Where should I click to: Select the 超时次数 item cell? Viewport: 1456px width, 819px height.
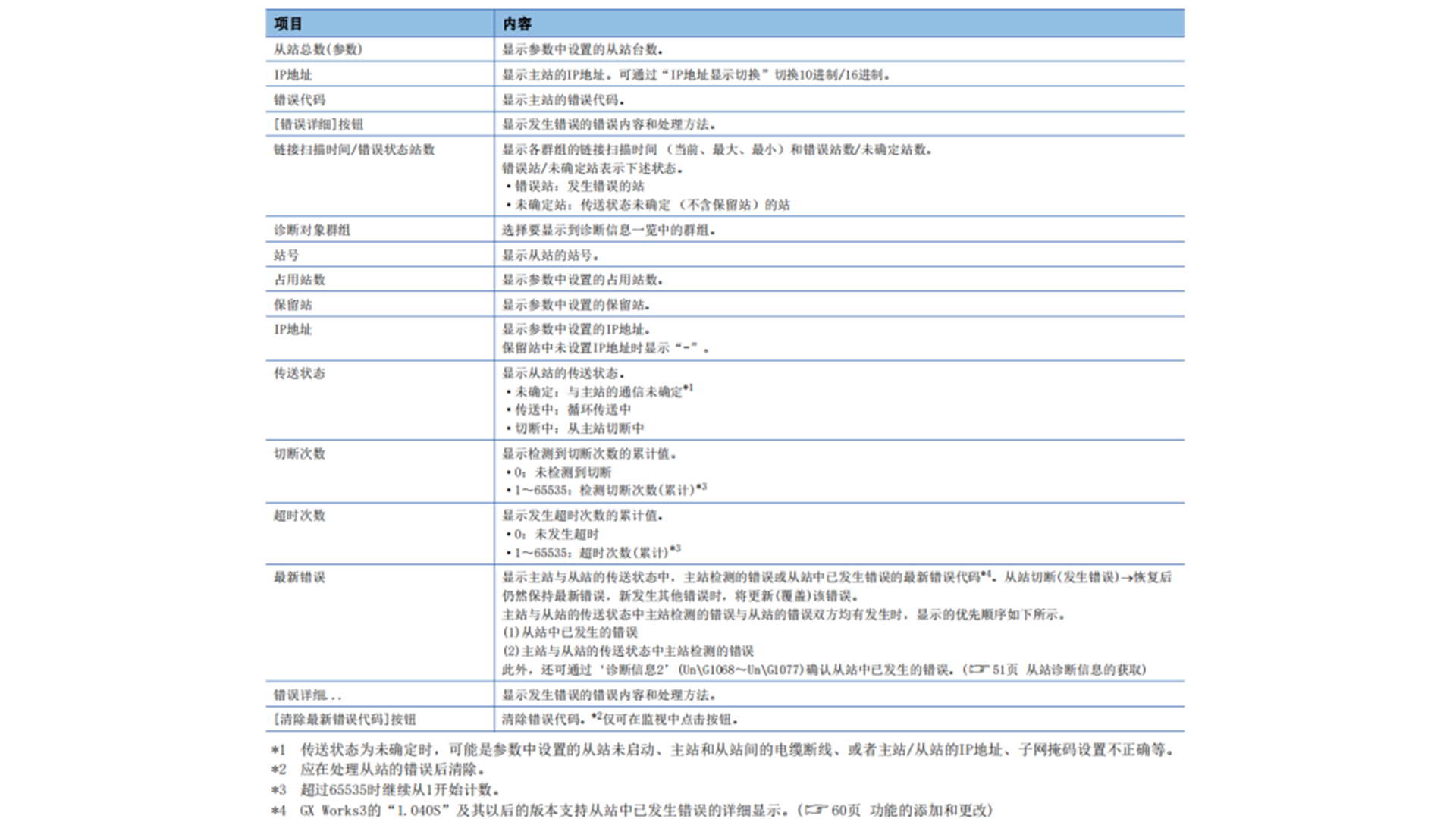tap(300, 516)
